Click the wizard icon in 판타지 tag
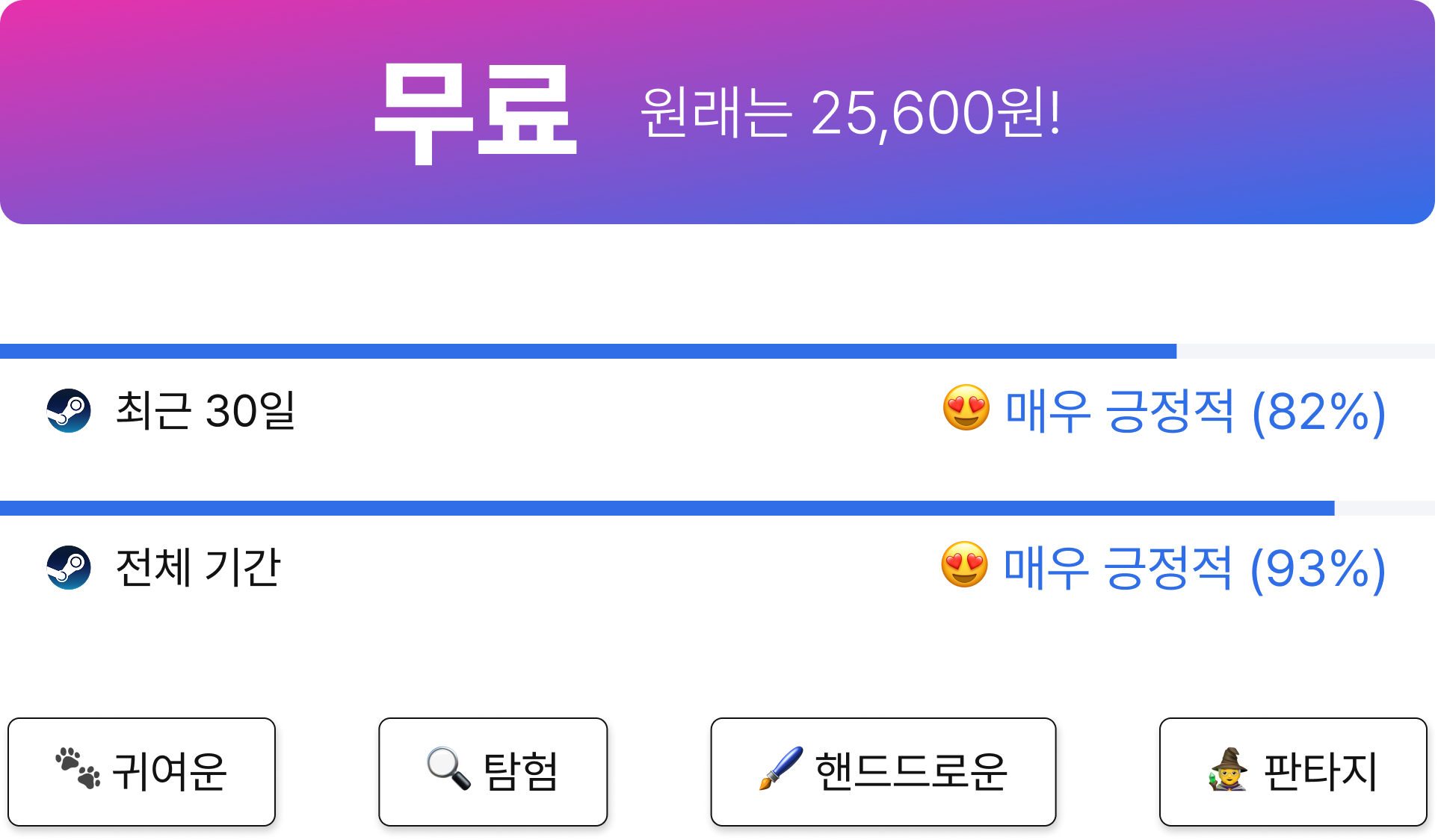The image size is (1438, 840). coord(1228,768)
